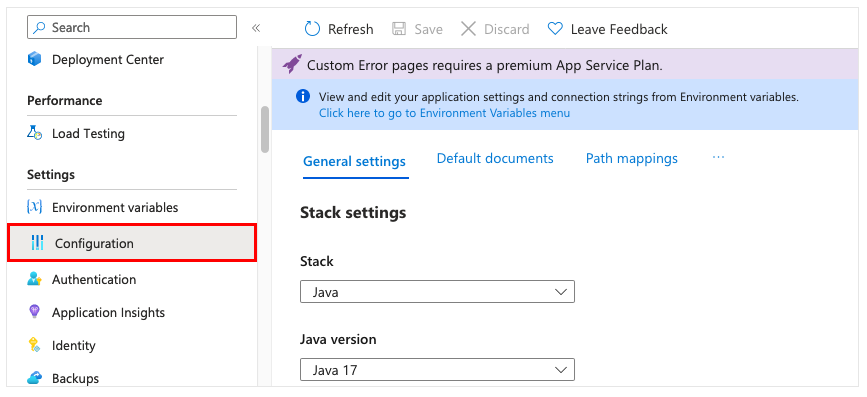Click the 'Settings' section heading

point(51,174)
